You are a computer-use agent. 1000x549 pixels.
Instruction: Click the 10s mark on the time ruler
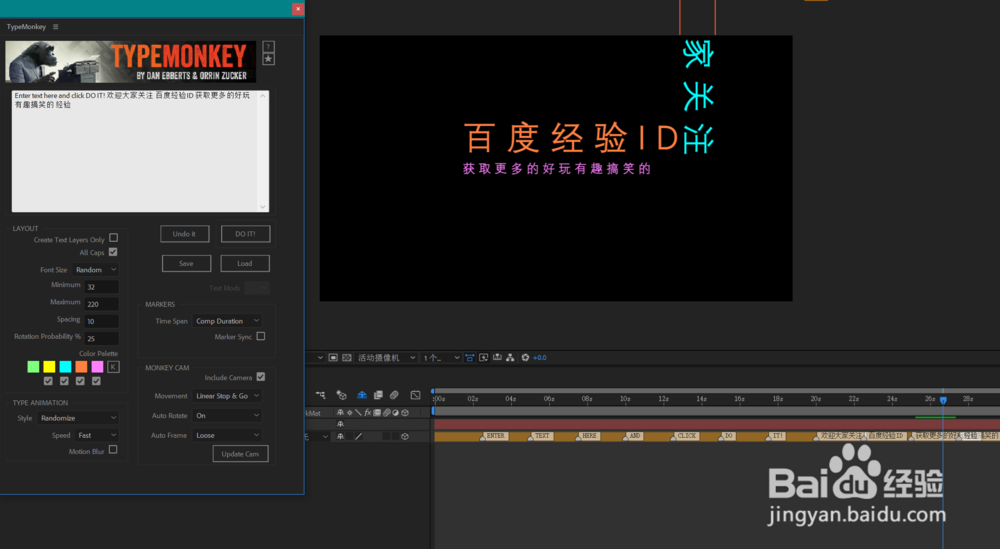625,399
